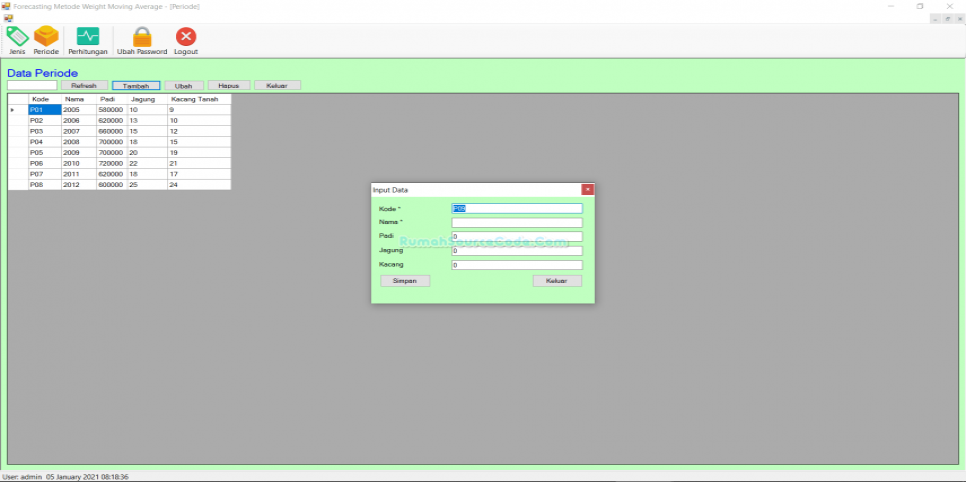Open Perhitungan calculation toolbar icon

tap(88, 37)
